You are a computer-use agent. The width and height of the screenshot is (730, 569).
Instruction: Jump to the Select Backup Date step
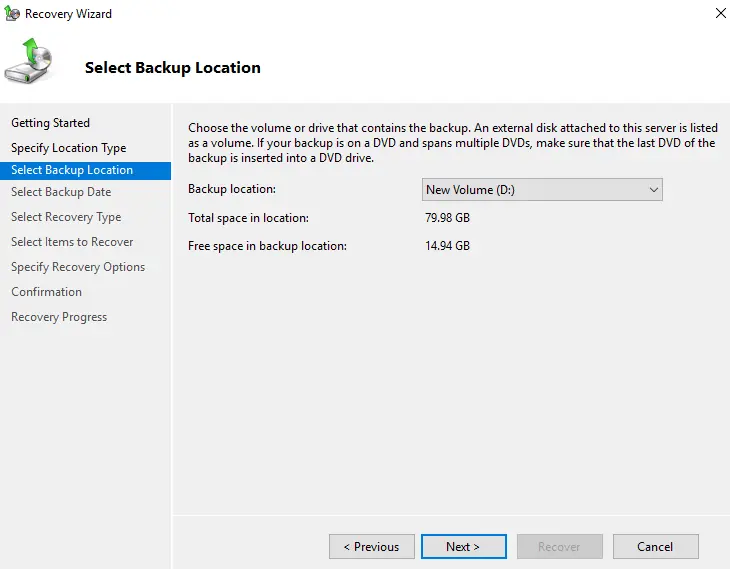pyautogui.click(x=61, y=192)
